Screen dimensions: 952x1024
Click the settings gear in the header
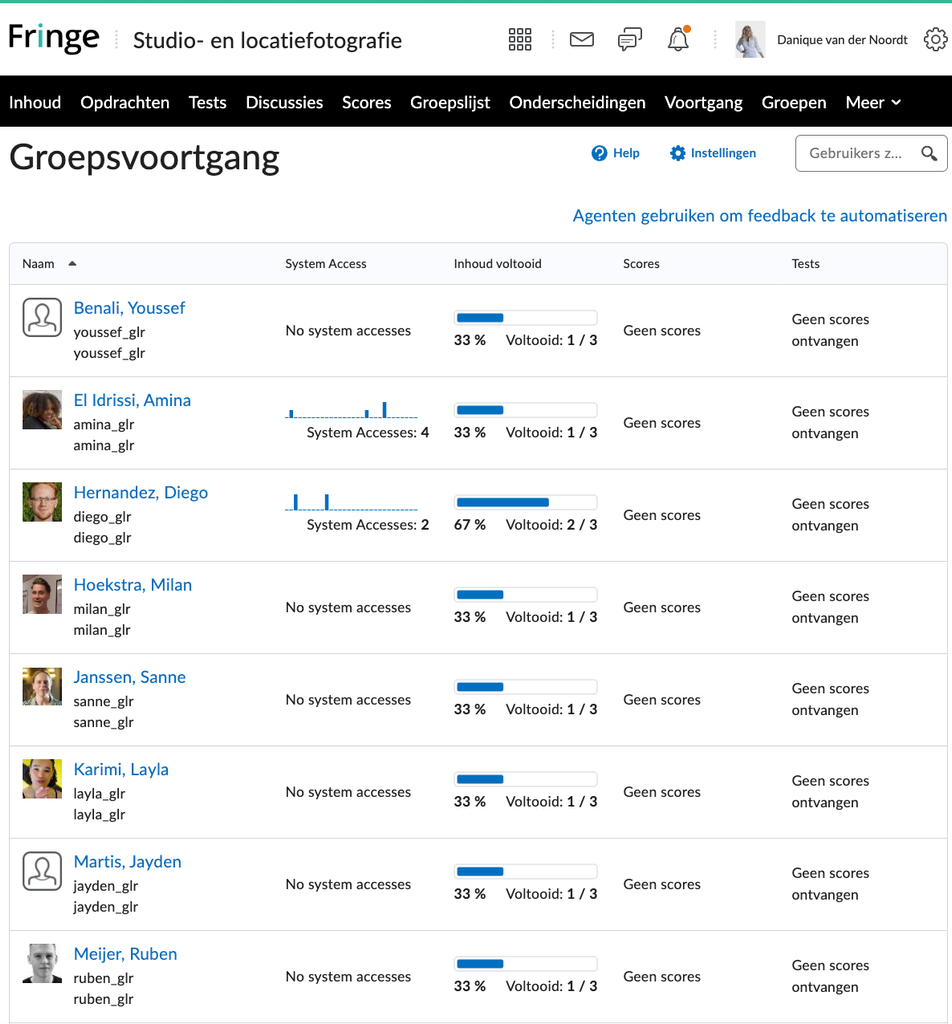935,40
